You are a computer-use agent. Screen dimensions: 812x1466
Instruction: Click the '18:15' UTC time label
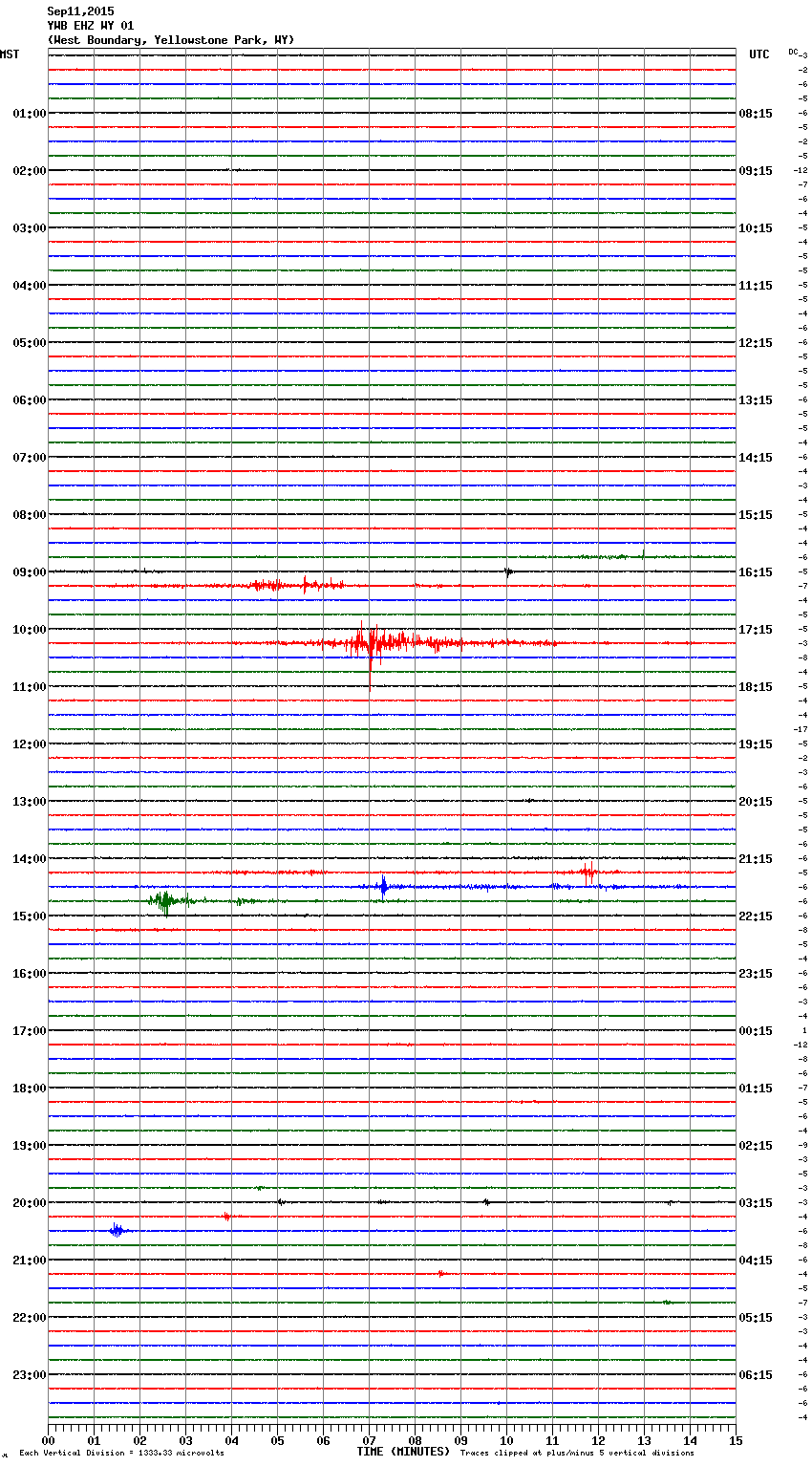(x=756, y=687)
